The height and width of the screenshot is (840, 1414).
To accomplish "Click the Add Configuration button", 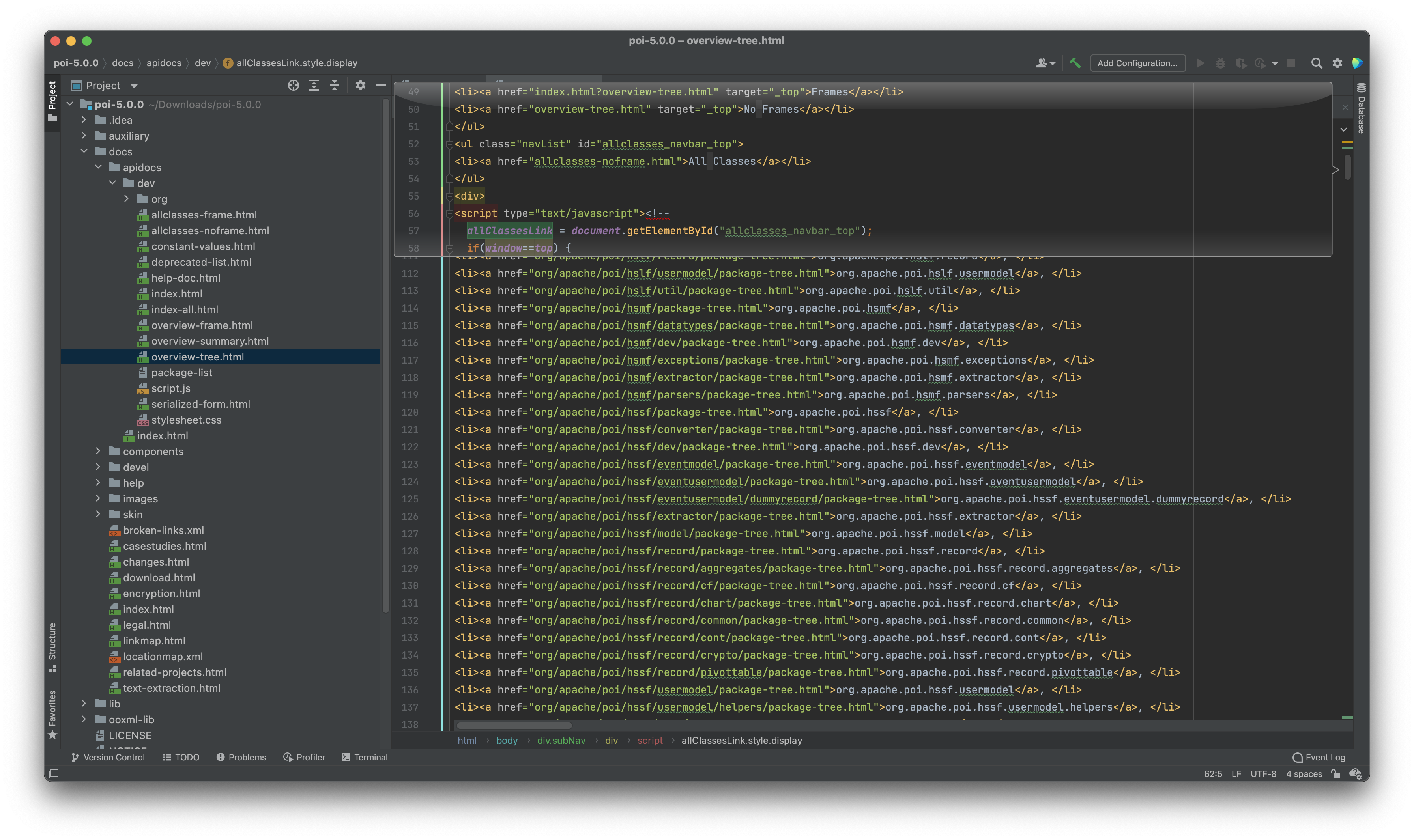I will click(1137, 63).
